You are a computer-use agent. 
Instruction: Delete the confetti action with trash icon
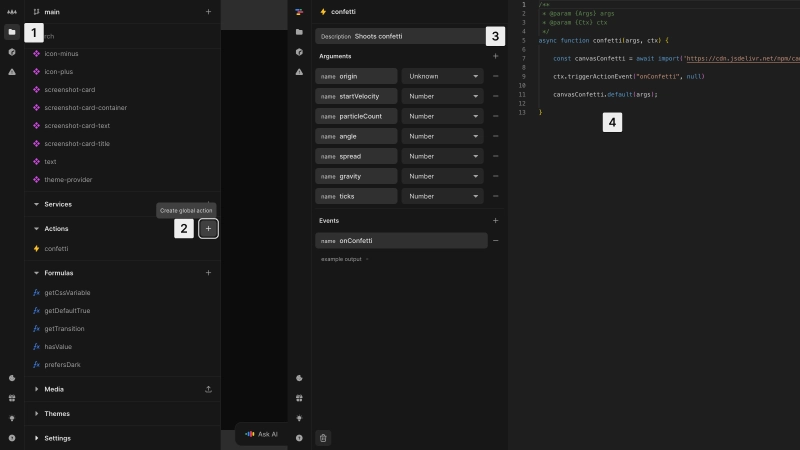(x=323, y=438)
